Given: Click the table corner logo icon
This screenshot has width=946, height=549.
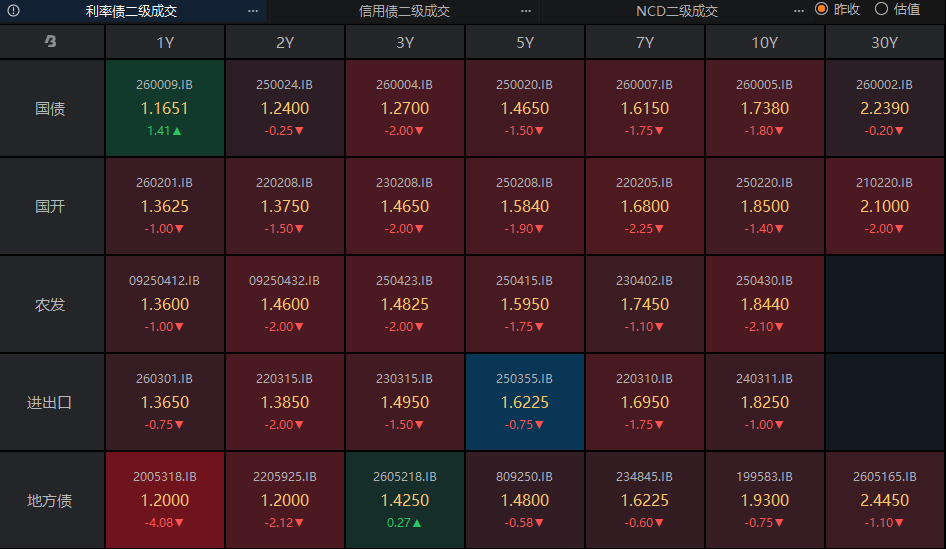Looking at the screenshot, I should [x=51, y=41].
